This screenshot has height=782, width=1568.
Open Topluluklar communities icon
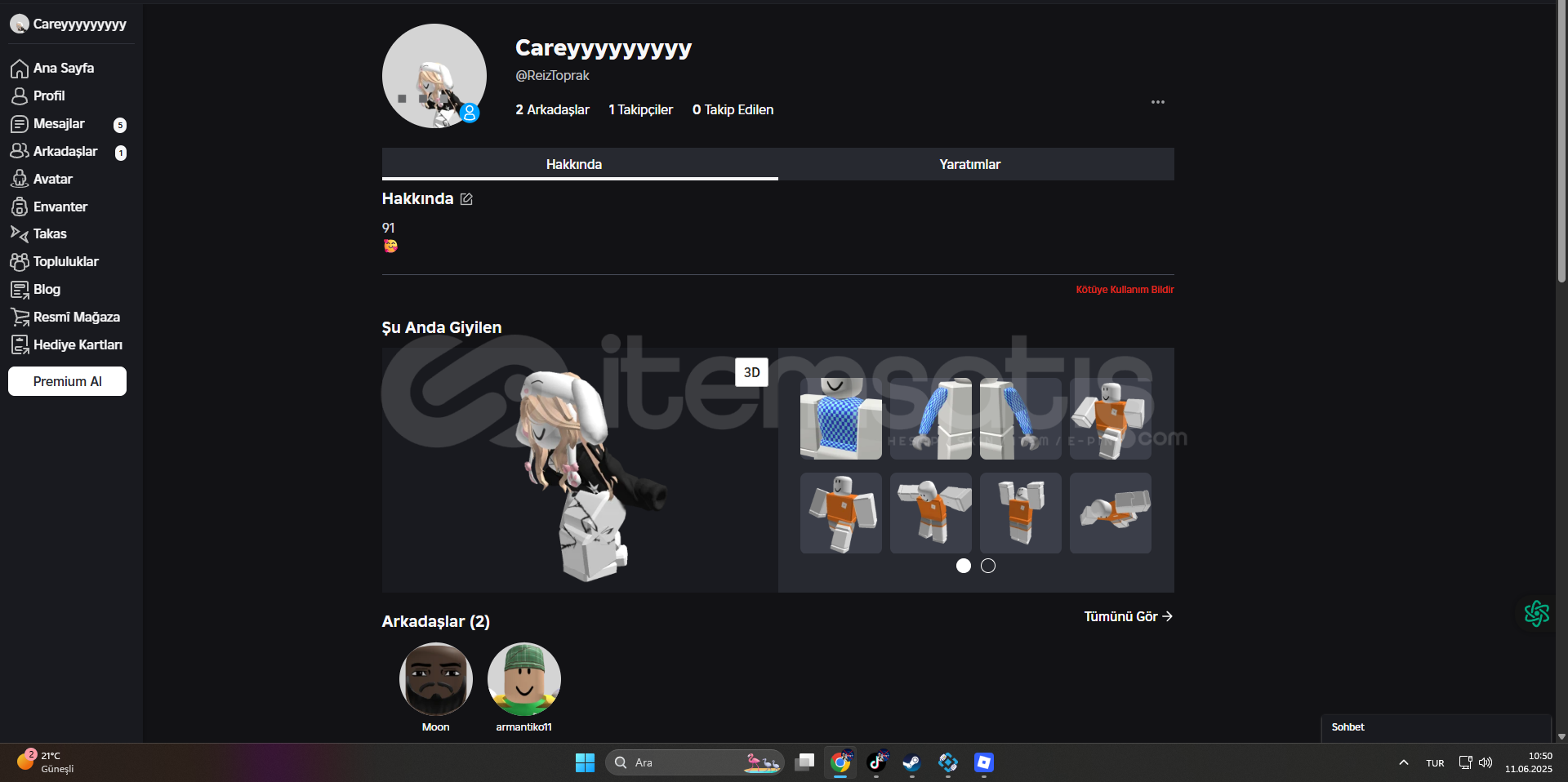20,262
